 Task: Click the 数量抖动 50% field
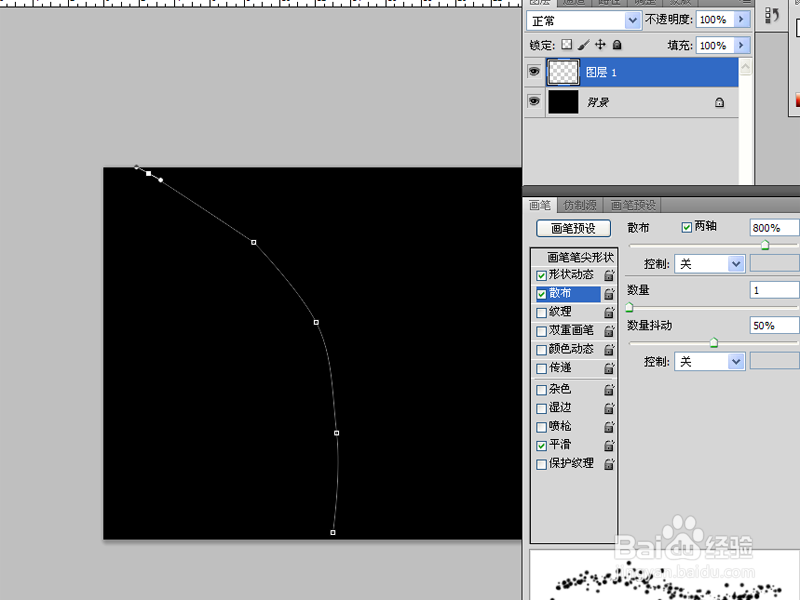coord(774,326)
